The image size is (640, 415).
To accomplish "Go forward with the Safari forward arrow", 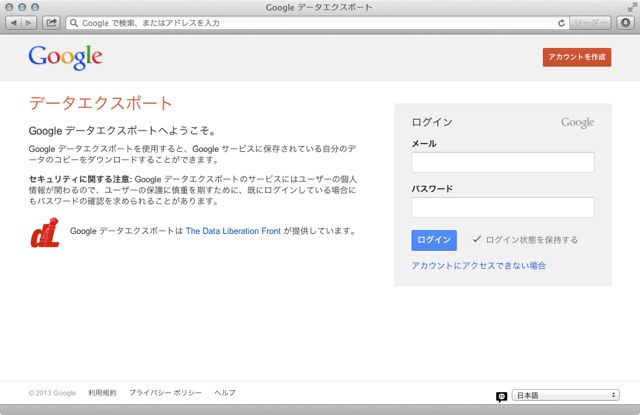I will point(29,23).
